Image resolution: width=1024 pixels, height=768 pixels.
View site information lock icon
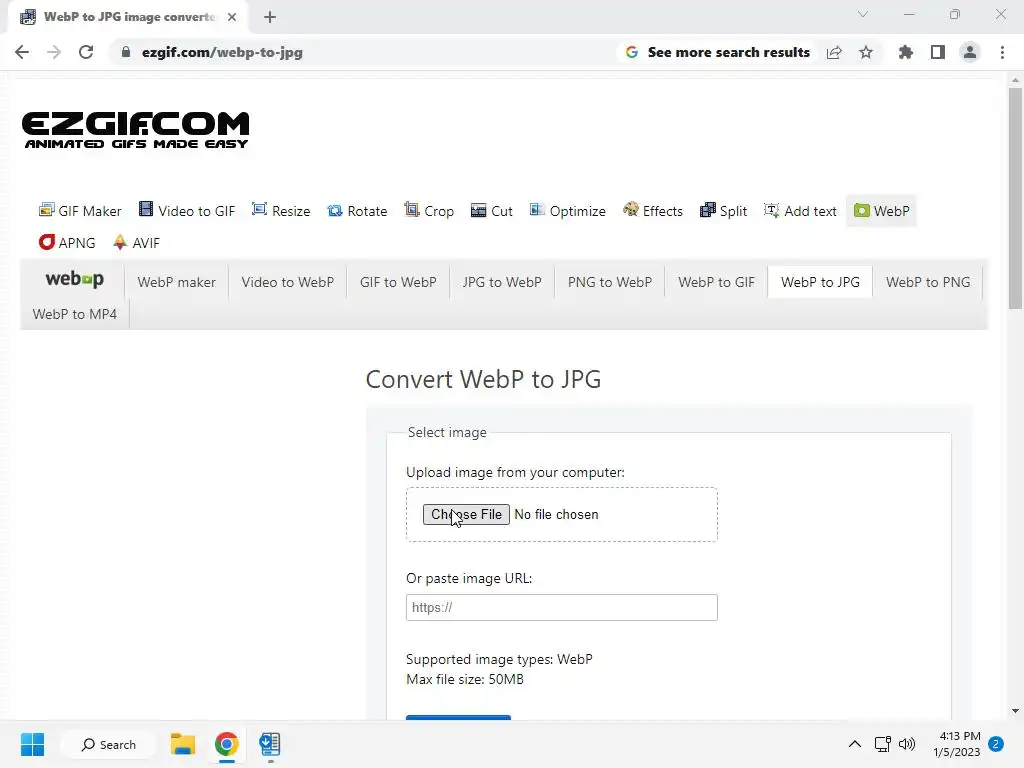coord(126,52)
